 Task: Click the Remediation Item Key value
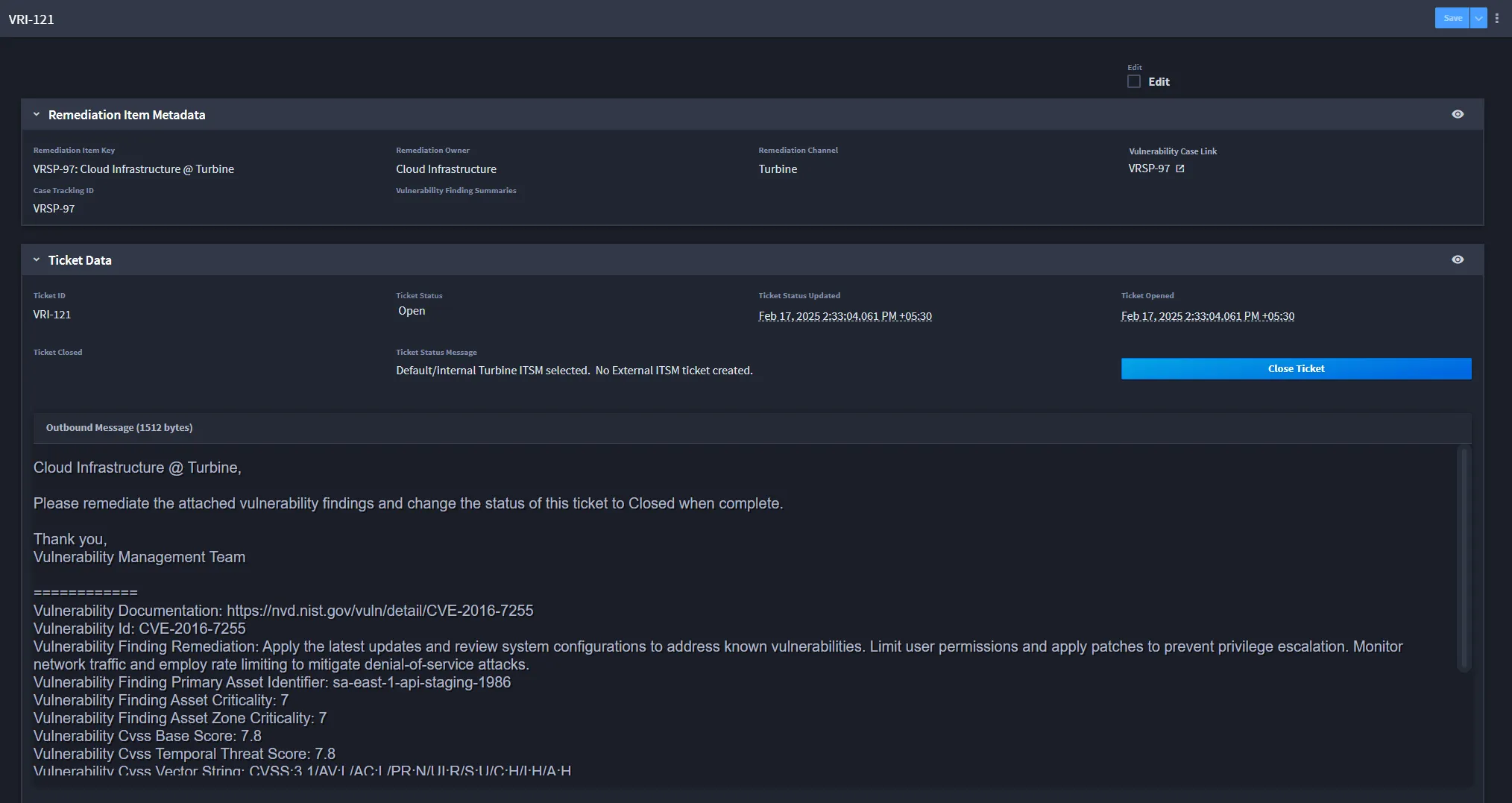click(133, 169)
